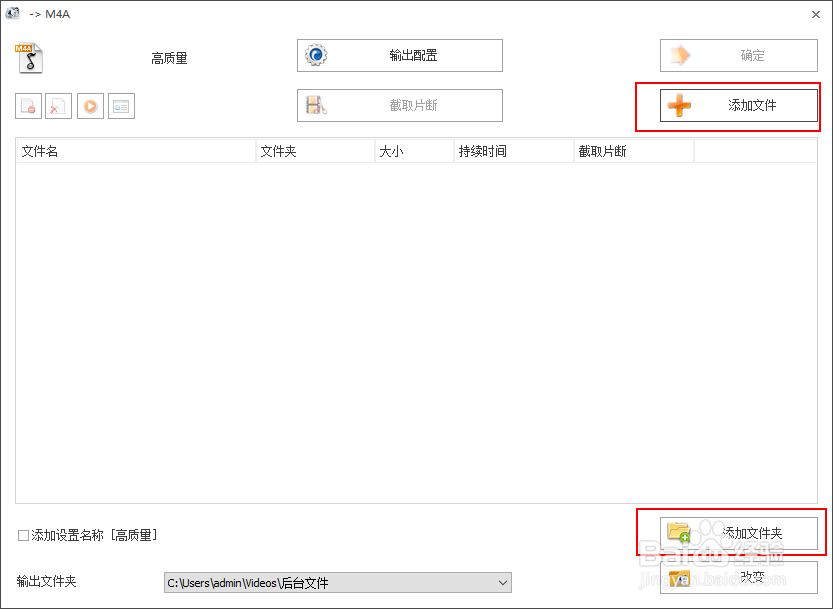This screenshot has height=609, width=833.
Task: Click the 截取片断 clip button
Action: pyautogui.click(x=400, y=105)
